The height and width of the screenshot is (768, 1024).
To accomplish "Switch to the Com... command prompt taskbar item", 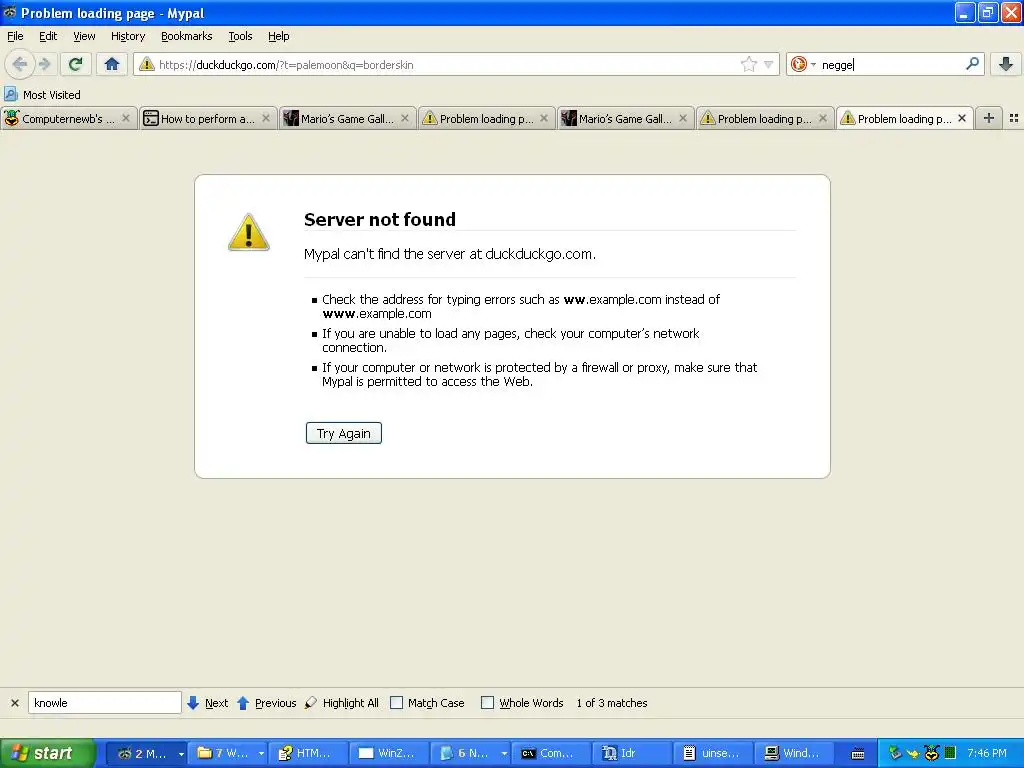I will (x=551, y=753).
